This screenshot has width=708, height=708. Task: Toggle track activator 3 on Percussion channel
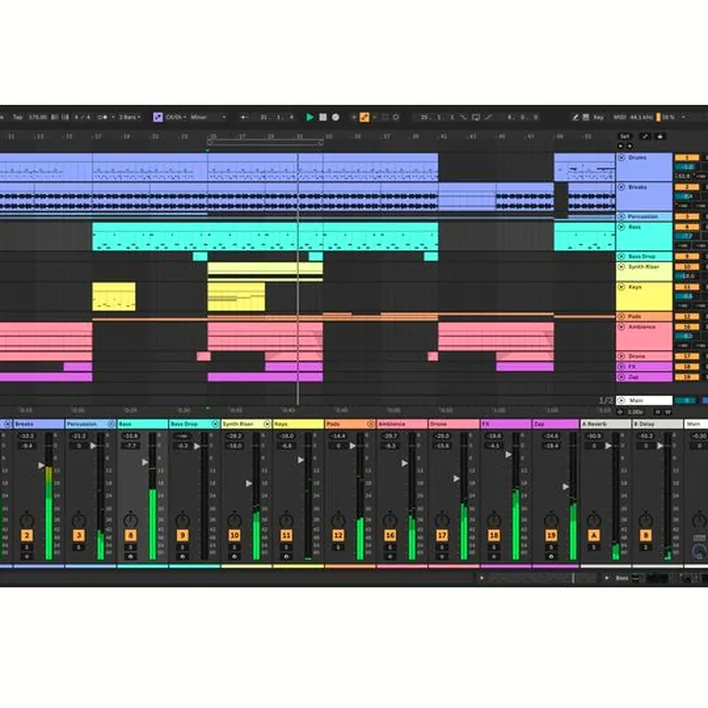coord(79,536)
